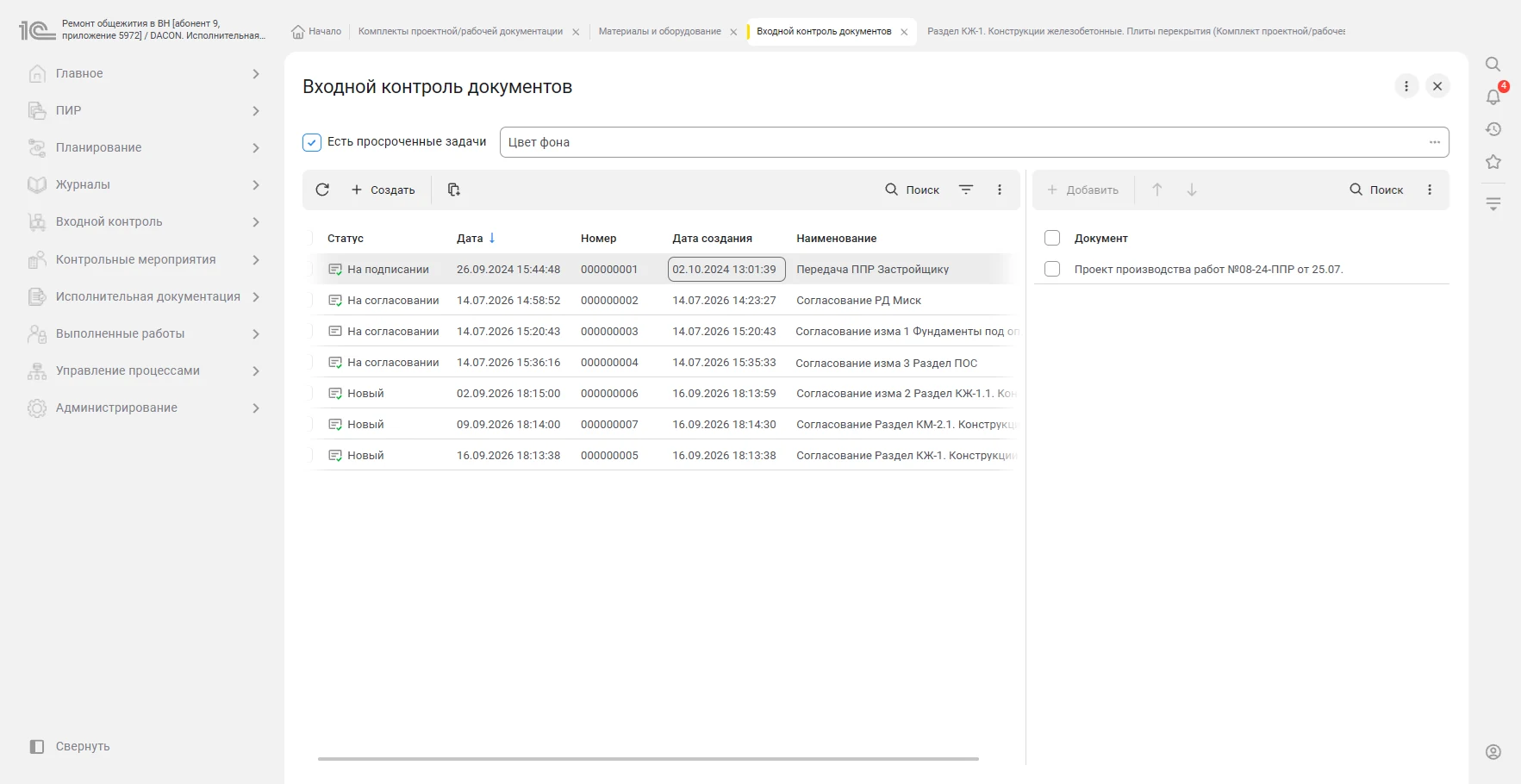
Task: Switch to the Раздел КЖ-1 tab
Action: pos(1136,32)
